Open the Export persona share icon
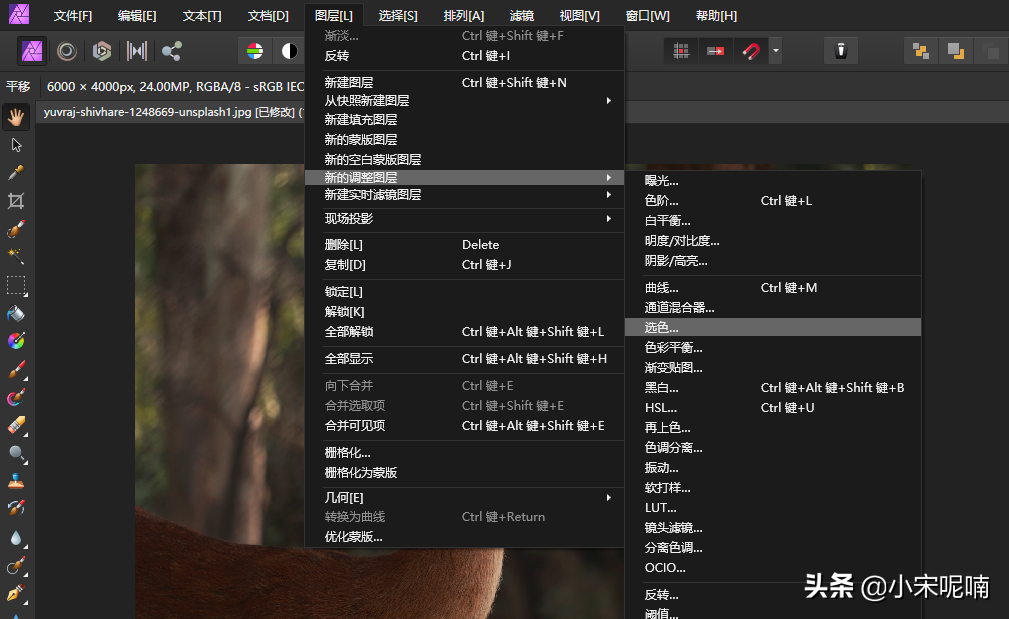1009x619 pixels. coord(171,51)
